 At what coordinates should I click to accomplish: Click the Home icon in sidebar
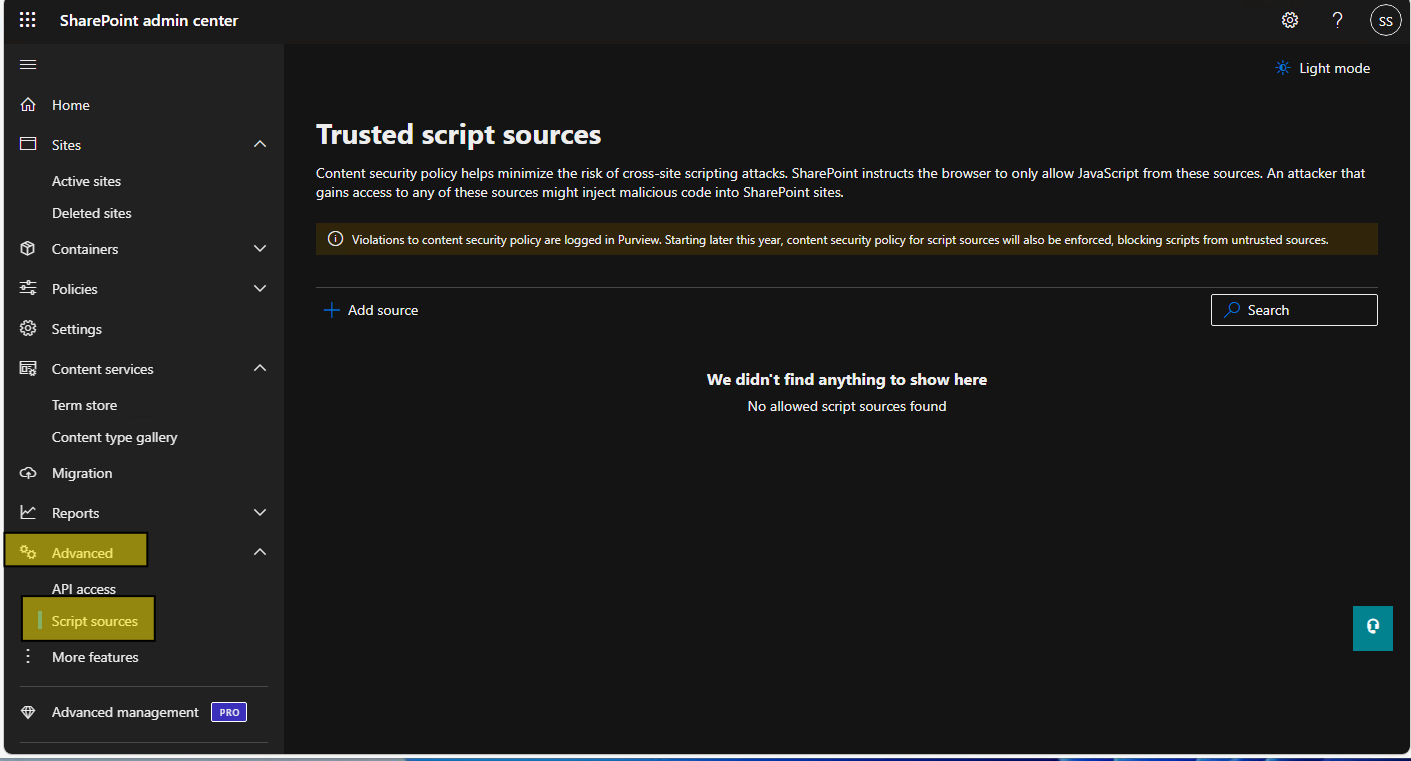click(28, 105)
